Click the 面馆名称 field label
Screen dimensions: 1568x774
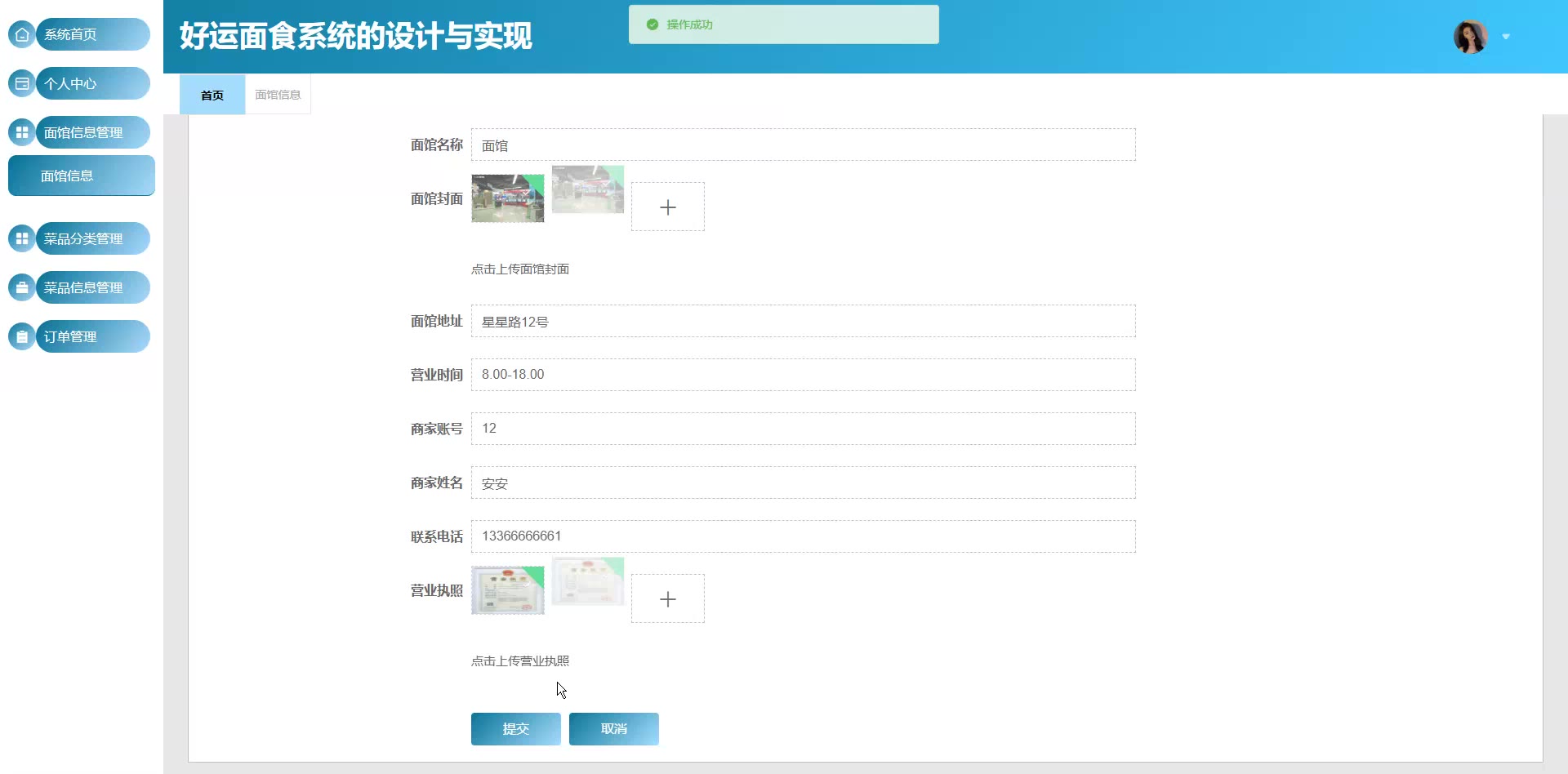437,145
